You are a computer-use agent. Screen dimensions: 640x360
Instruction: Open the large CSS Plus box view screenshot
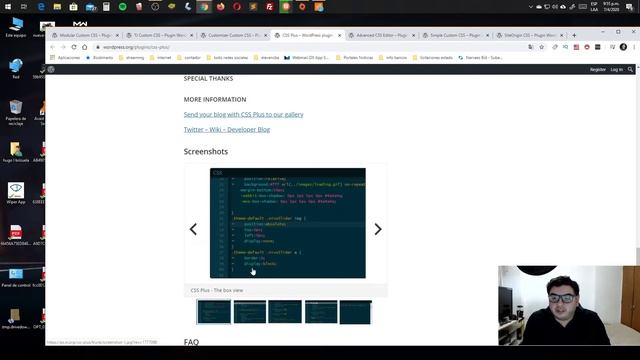point(288,223)
